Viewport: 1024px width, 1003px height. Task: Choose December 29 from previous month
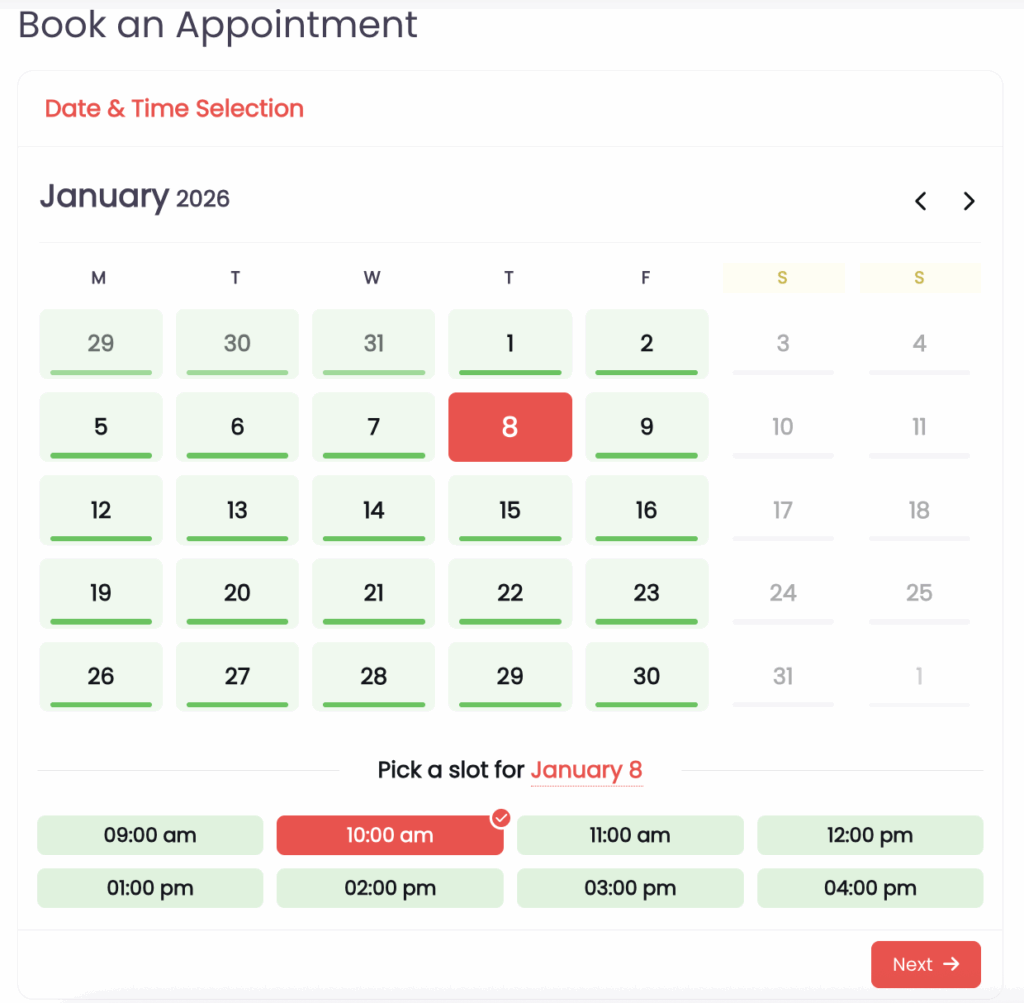point(100,344)
